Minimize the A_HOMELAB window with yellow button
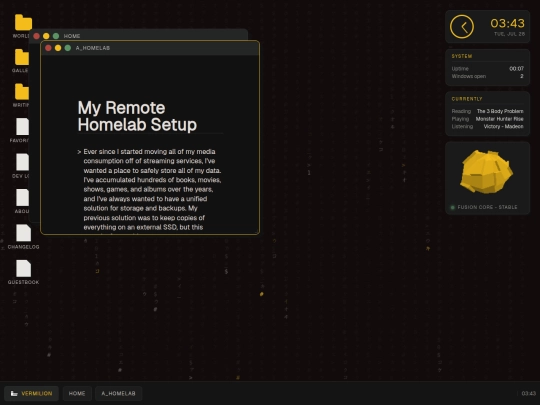540x405 pixels. (58, 48)
